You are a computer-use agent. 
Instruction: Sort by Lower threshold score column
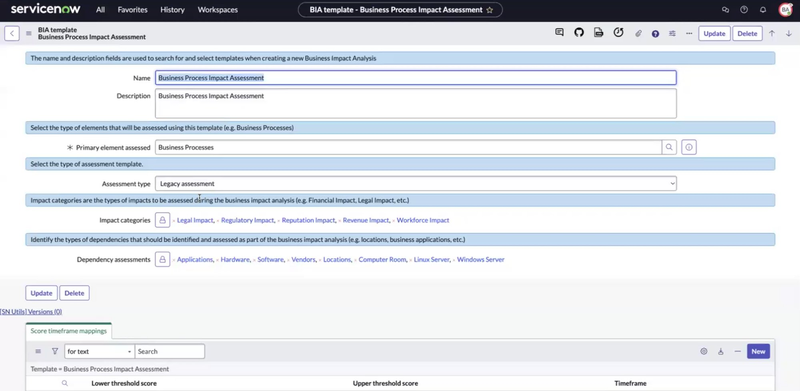click(x=124, y=383)
